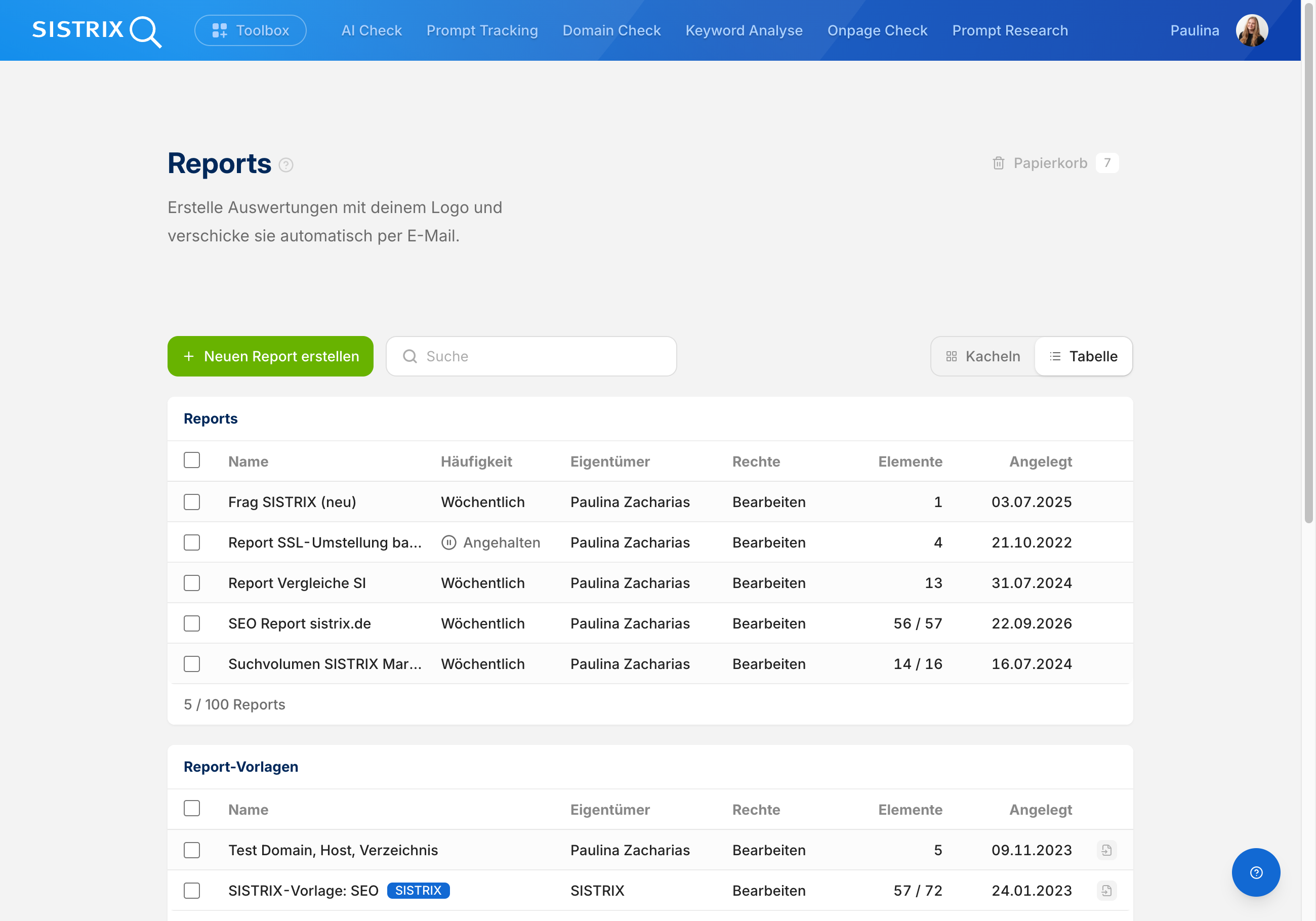
Task: Focus the Suche search field
Action: [531, 356]
